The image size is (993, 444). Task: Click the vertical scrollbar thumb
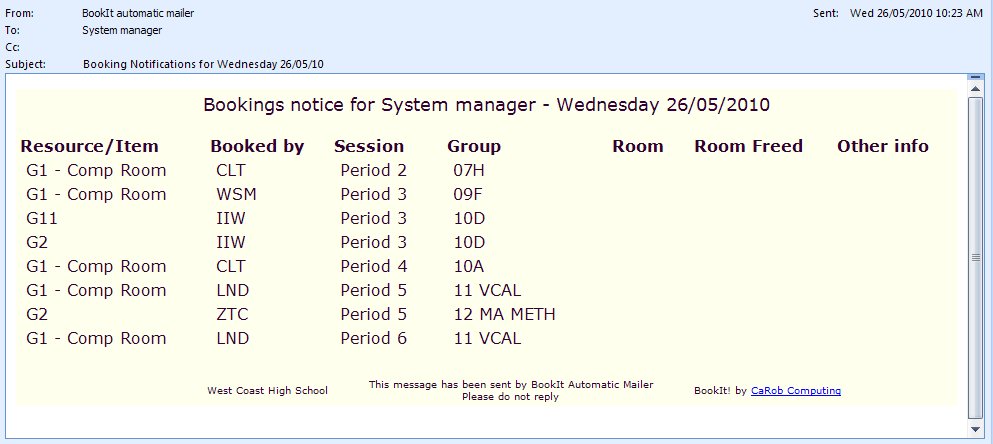click(976, 256)
